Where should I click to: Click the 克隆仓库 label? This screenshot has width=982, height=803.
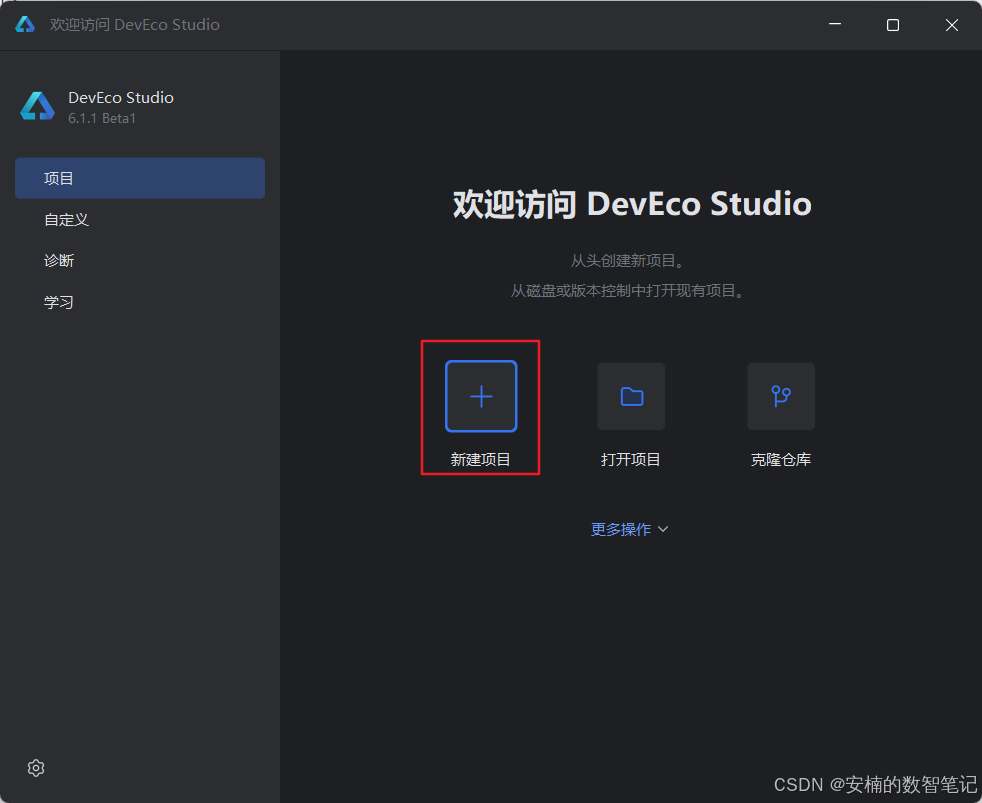pyautogui.click(x=781, y=460)
